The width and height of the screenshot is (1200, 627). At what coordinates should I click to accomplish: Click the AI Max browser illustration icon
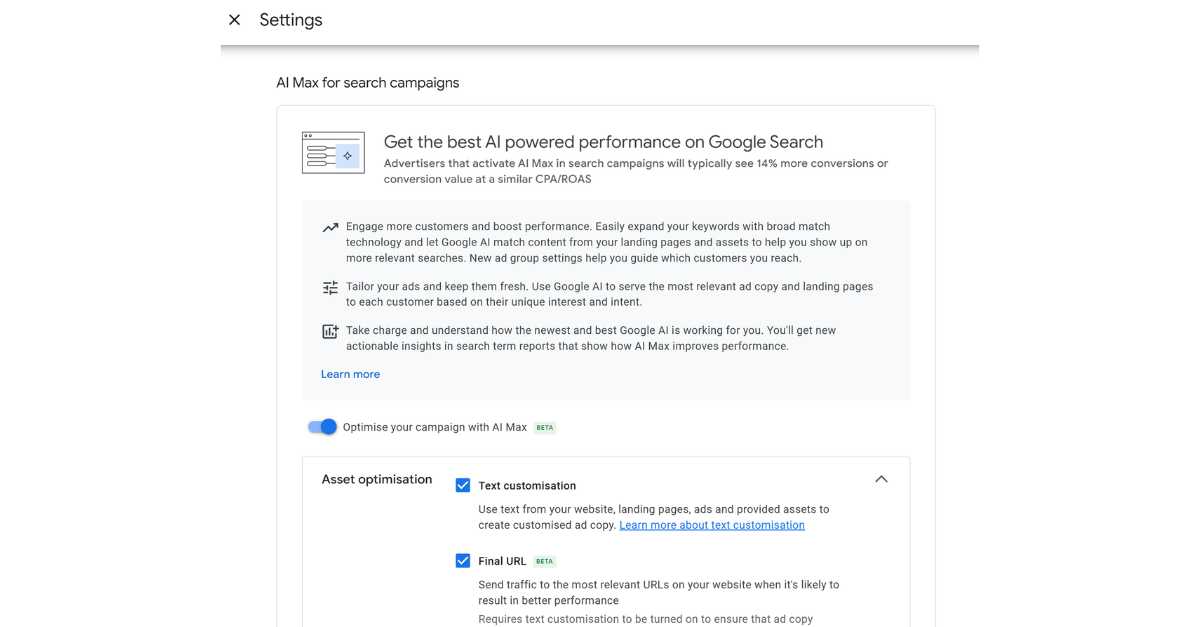[333, 153]
